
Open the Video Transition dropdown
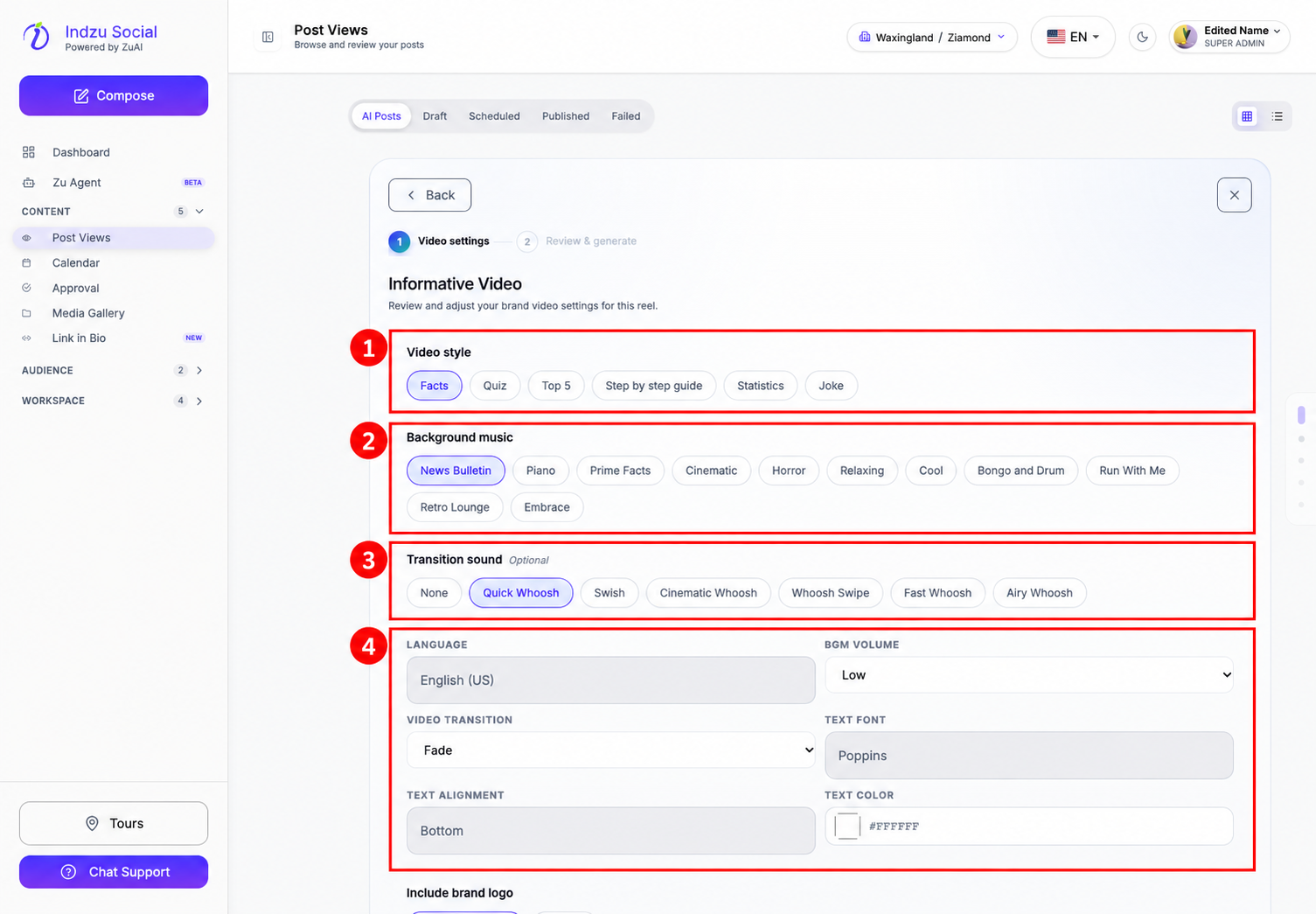[610, 750]
